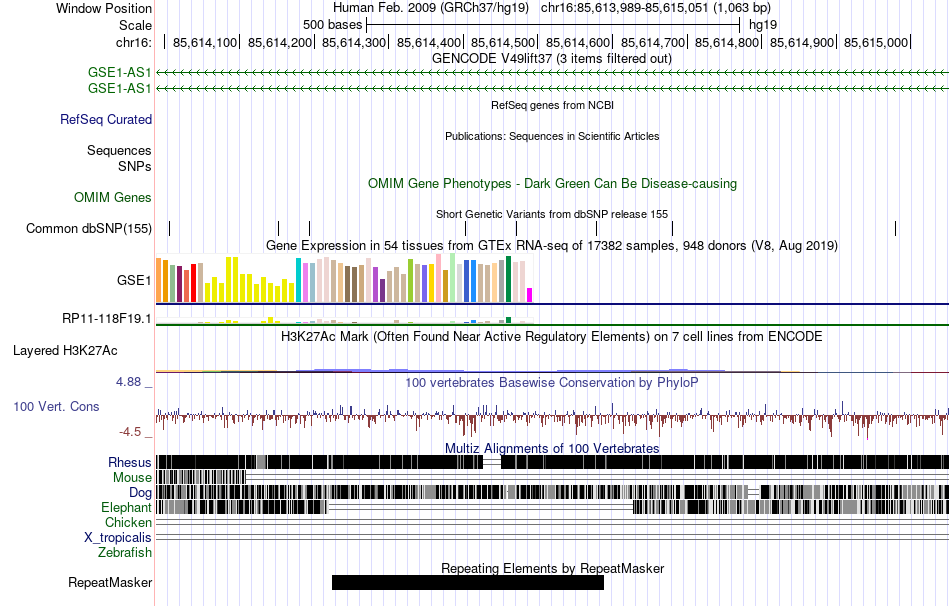This screenshot has height=606, width=950.
Task: Click the leftmost Common dbSNP variant tick
Action: [x=170, y=228]
